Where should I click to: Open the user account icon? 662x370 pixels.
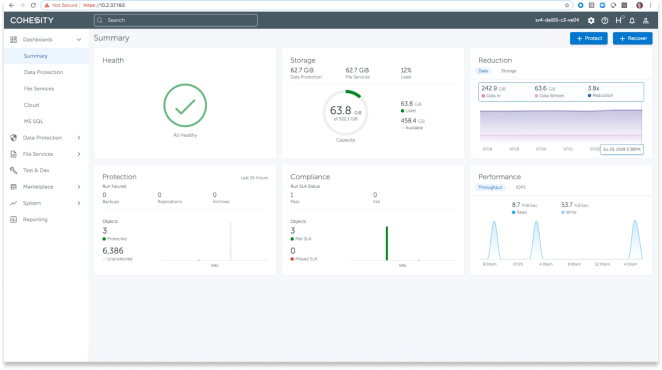coord(646,20)
